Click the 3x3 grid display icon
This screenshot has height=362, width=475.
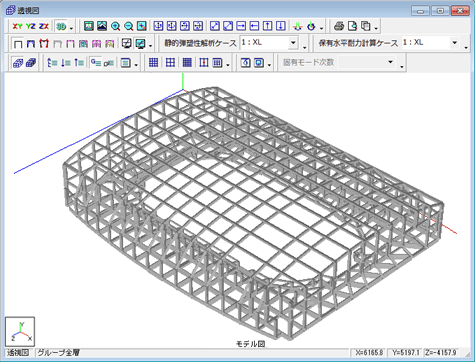(x=153, y=62)
